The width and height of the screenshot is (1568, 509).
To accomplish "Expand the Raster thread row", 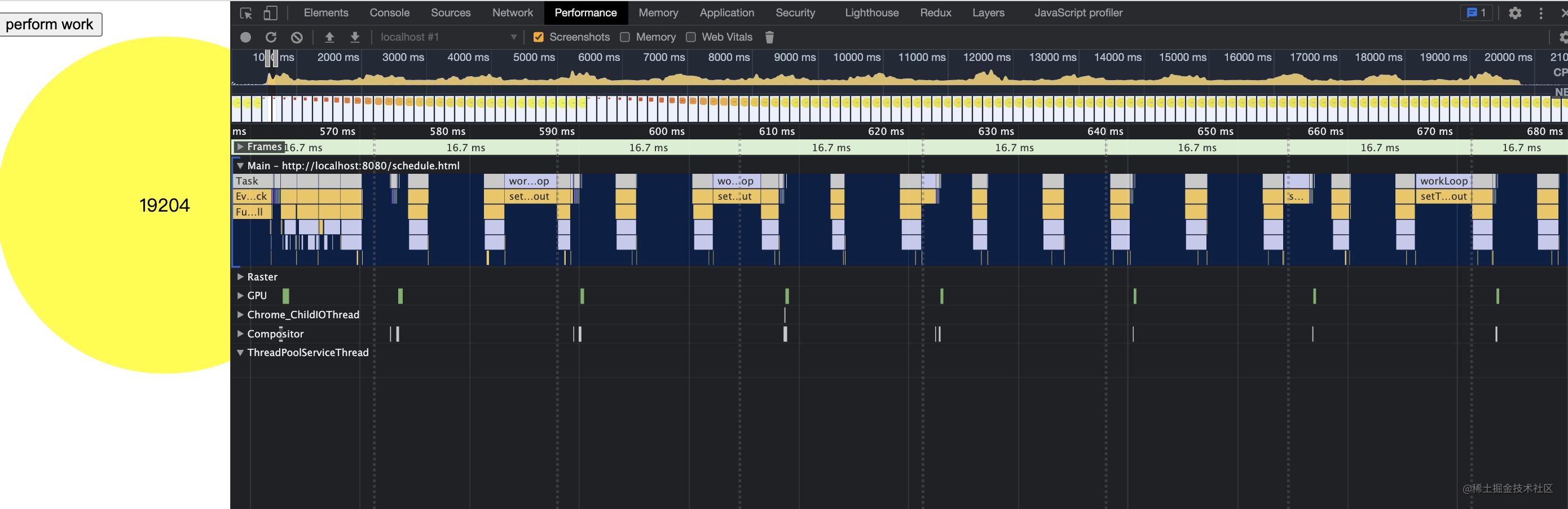I will point(240,277).
